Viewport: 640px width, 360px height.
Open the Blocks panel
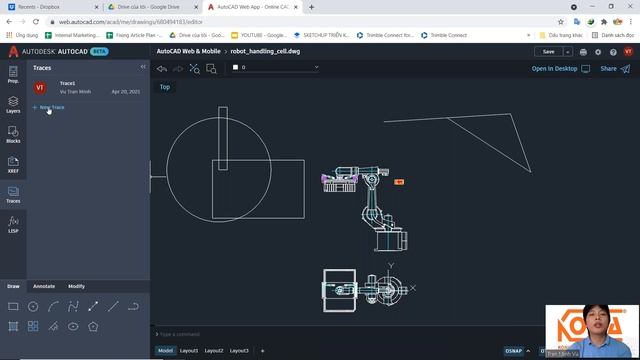click(x=13, y=135)
